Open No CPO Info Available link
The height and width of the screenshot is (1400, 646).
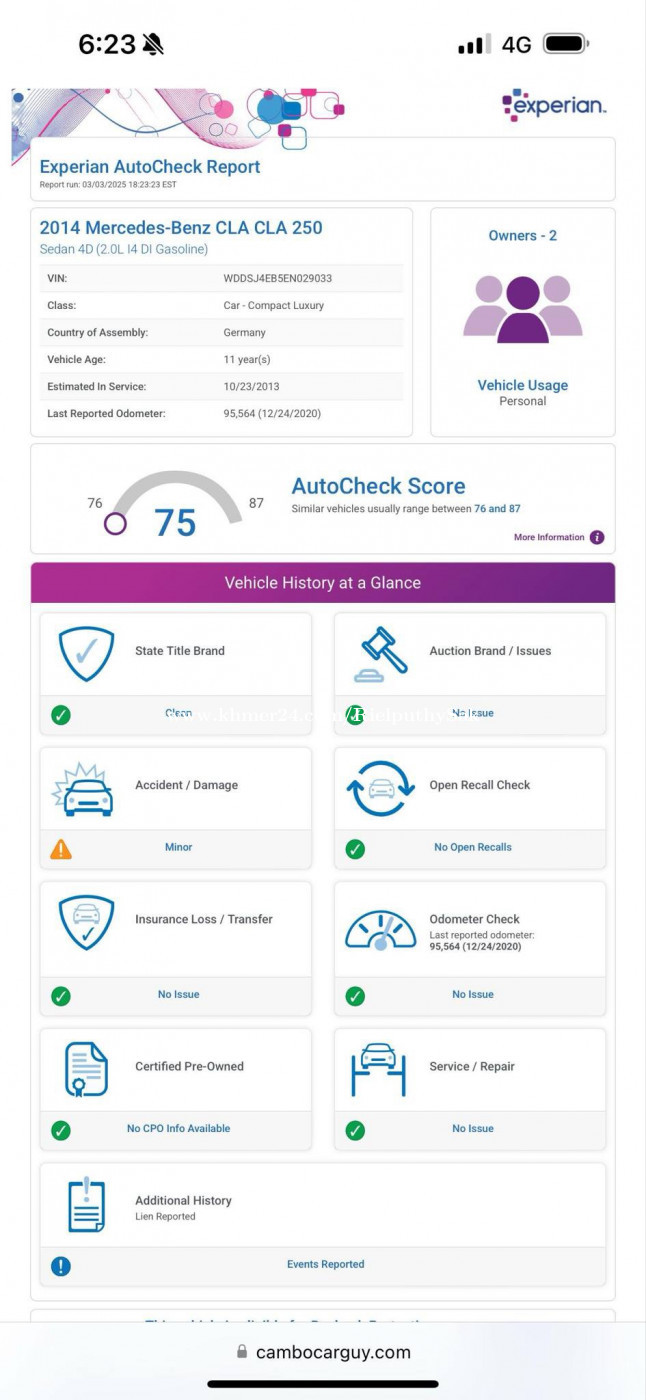coord(178,1128)
